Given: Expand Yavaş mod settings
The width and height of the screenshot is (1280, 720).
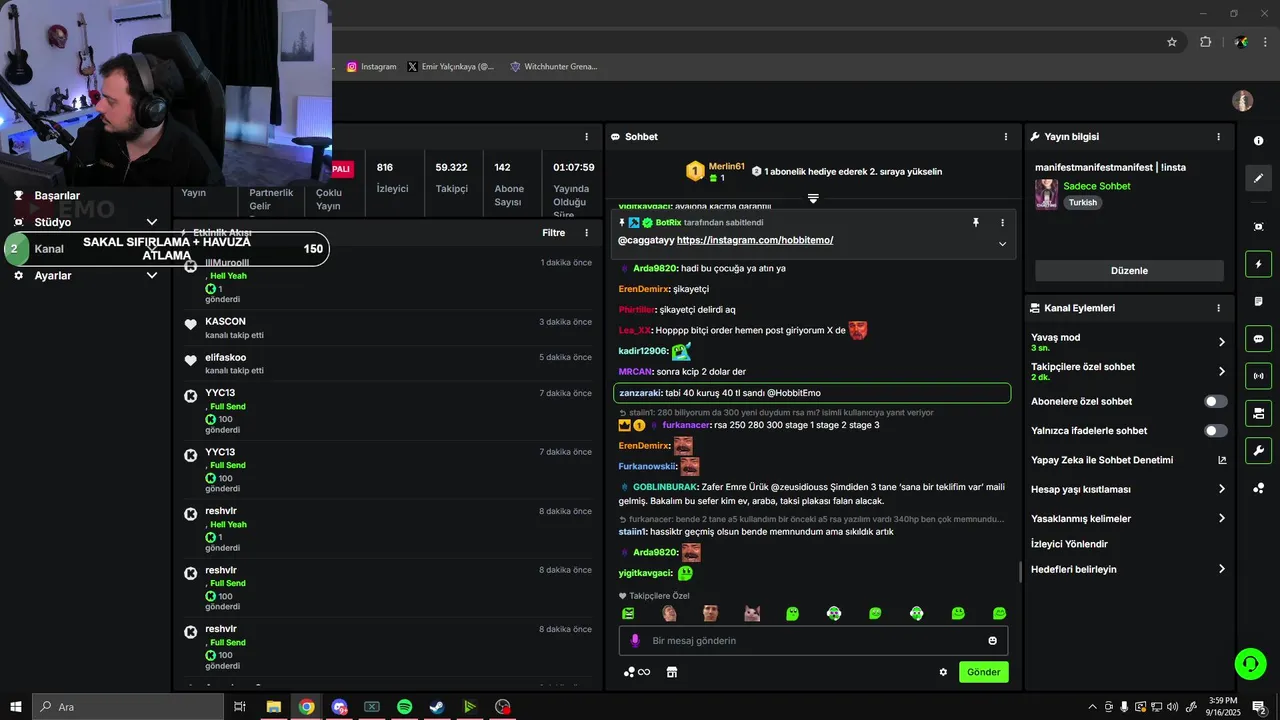Looking at the screenshot, I should point(1221,342).
